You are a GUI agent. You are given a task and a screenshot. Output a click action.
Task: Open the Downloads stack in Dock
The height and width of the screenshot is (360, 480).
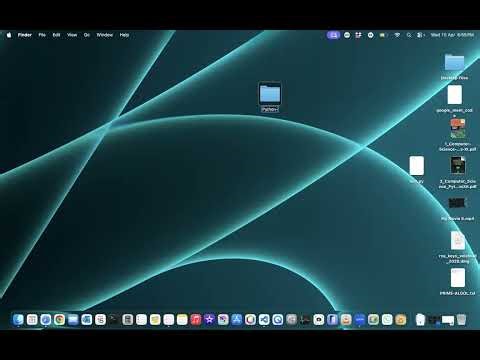pos(421,320)
